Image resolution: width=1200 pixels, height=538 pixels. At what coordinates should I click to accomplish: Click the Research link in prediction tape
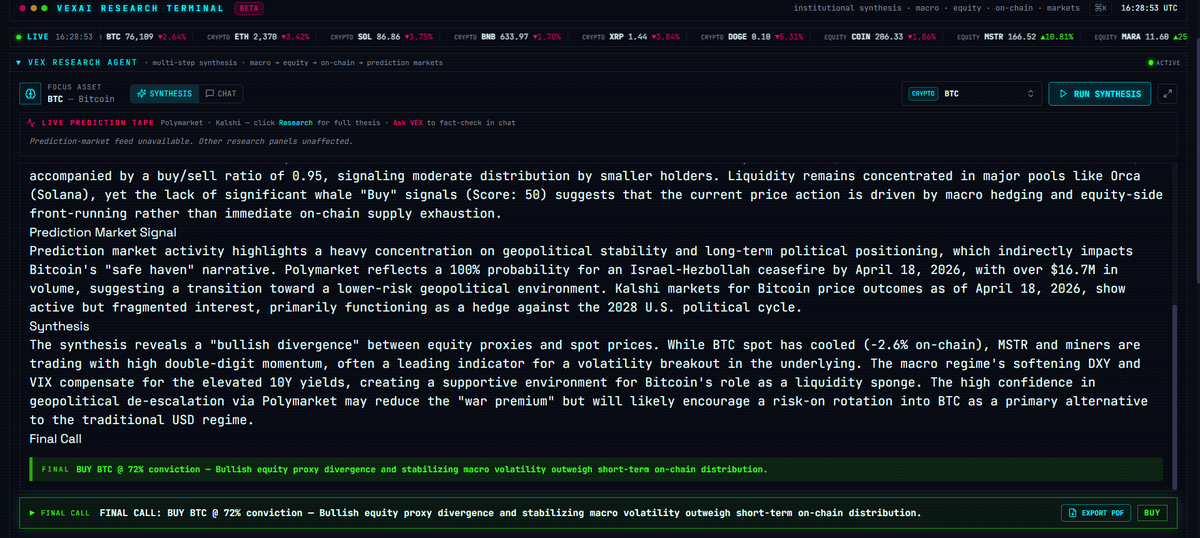(295, 122)
